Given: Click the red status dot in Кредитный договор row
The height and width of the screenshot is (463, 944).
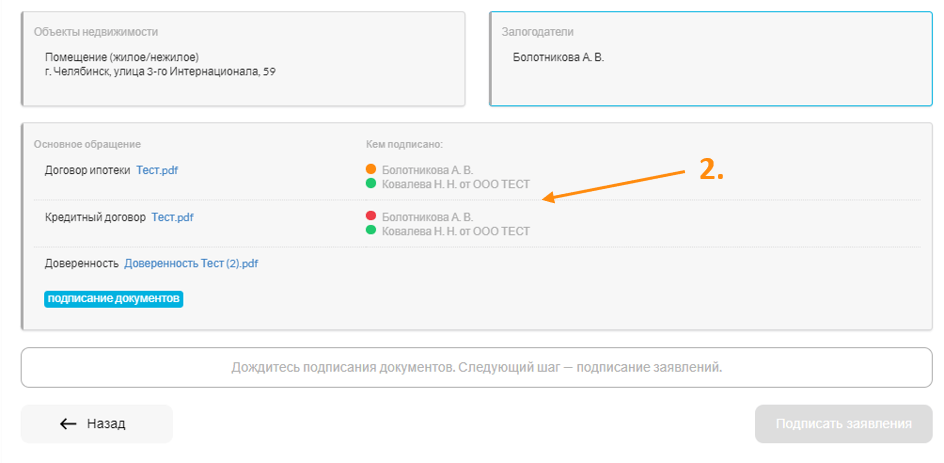Looking at the screenshot, I should pyautogui.click(x=371, y=216).
